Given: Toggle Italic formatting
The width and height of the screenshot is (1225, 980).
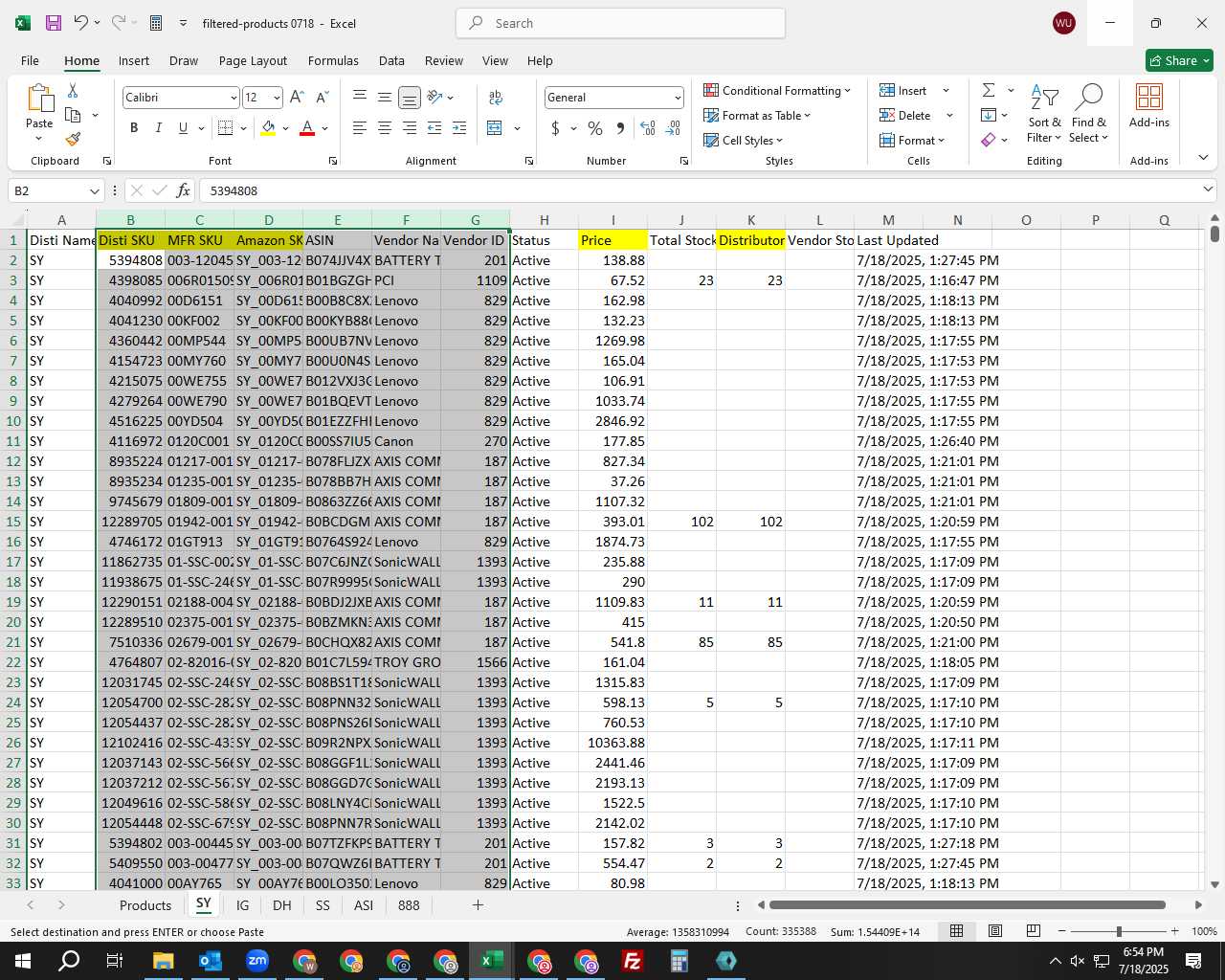Looking at the screenshot, I should [158, 127].
